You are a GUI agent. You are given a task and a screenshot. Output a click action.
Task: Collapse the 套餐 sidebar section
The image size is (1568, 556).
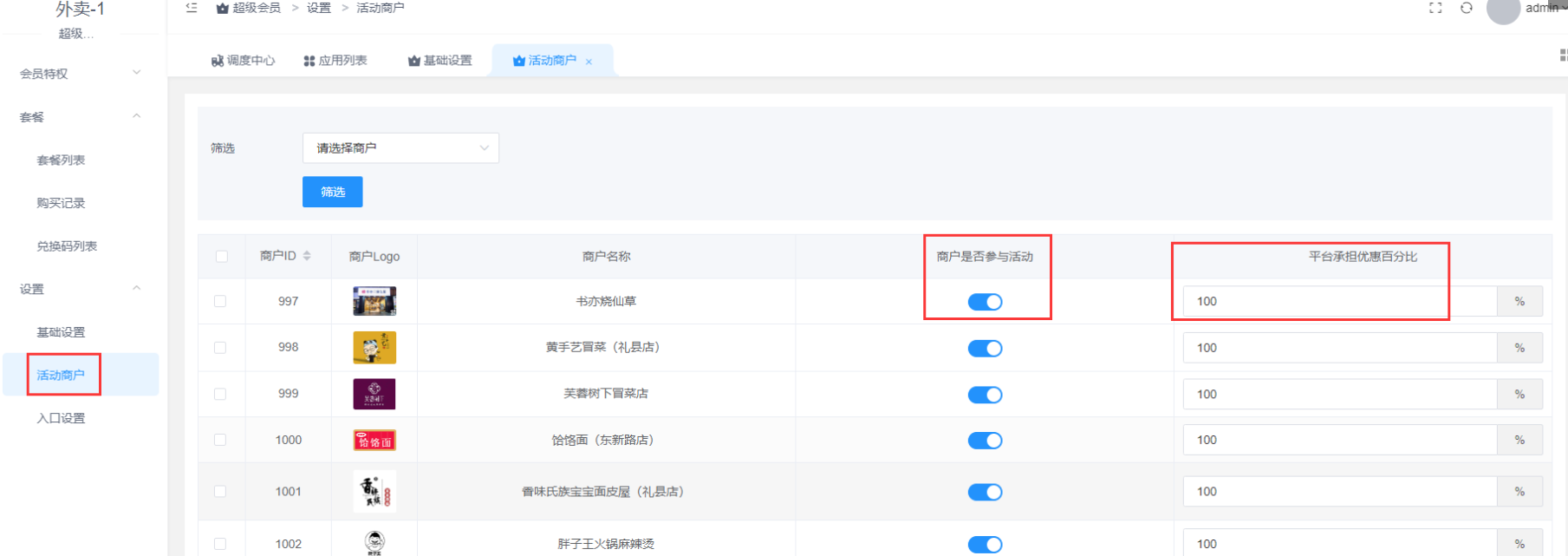coord(81,117)
